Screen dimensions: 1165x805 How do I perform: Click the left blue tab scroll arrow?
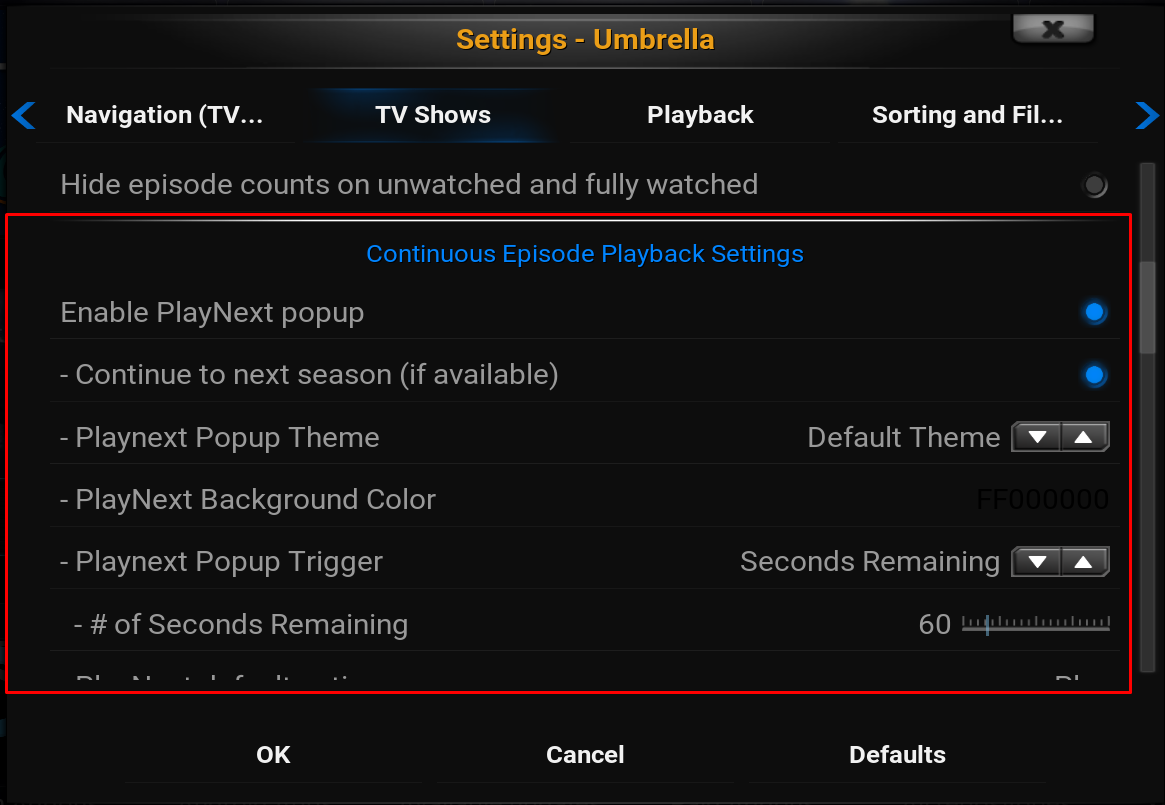click(x=23, y=116)
